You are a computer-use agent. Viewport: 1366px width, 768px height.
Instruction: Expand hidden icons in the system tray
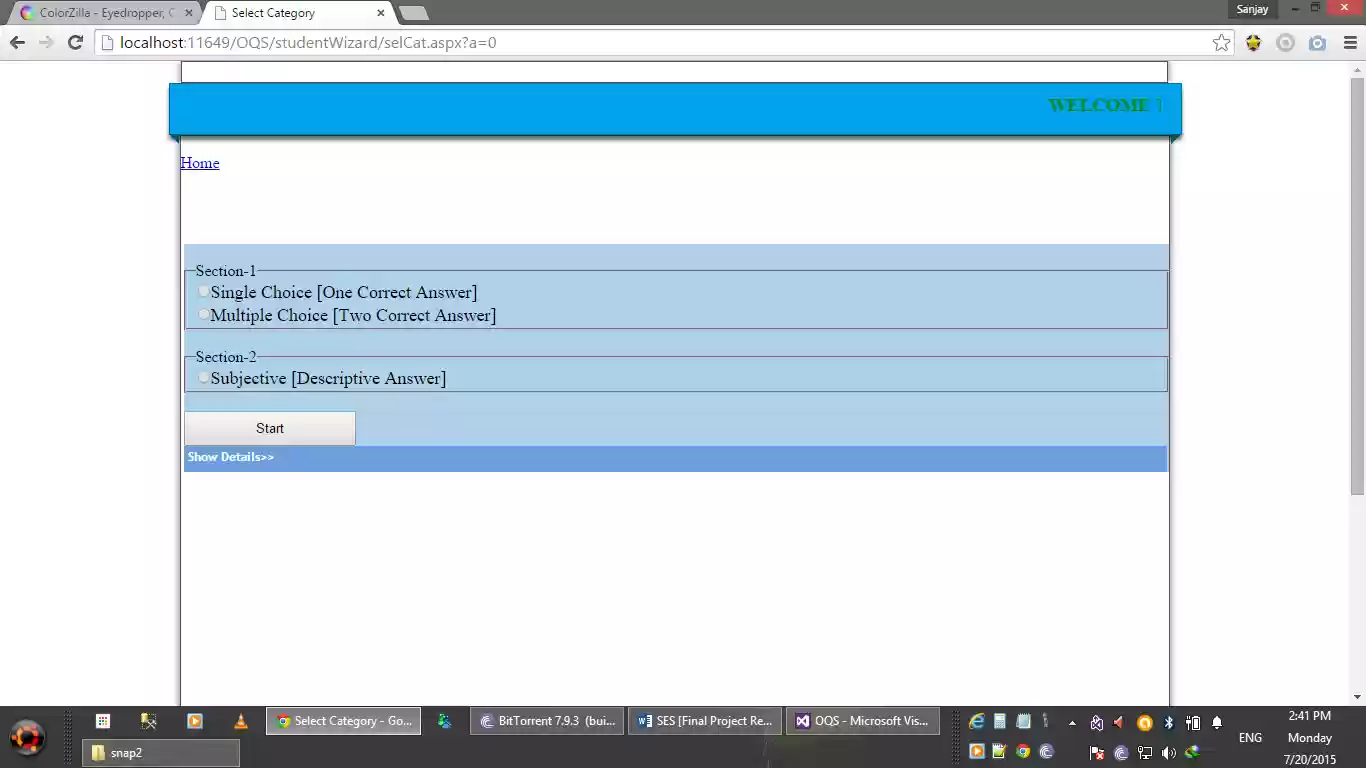(1072, 723)
